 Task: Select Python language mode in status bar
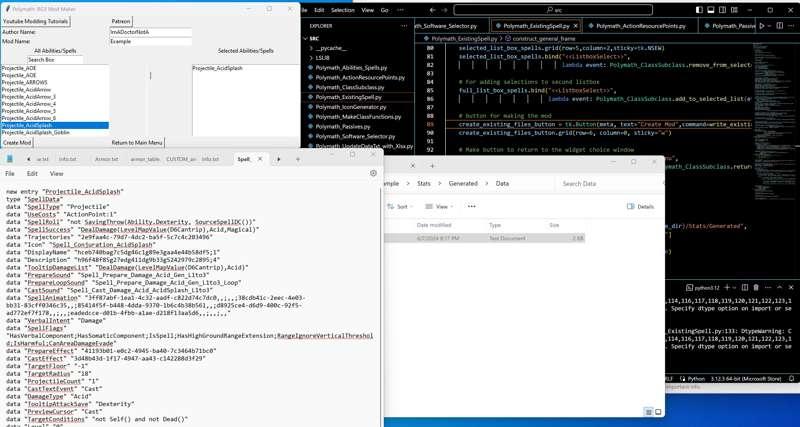click(x=696, y=379)
